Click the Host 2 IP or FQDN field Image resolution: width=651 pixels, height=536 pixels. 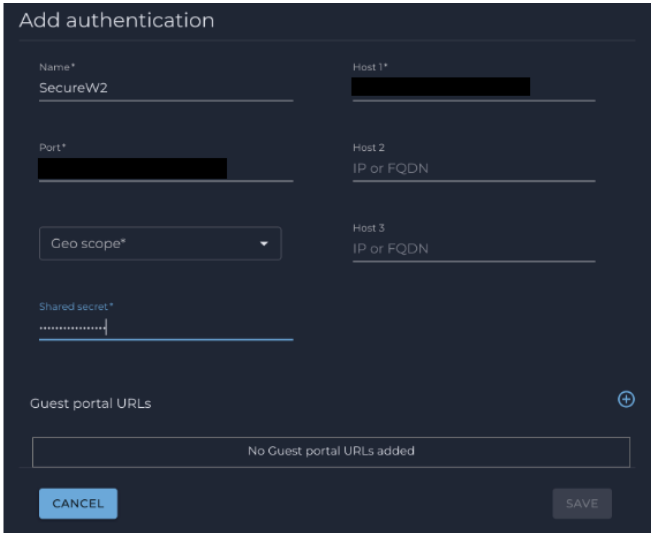[474, 169]
